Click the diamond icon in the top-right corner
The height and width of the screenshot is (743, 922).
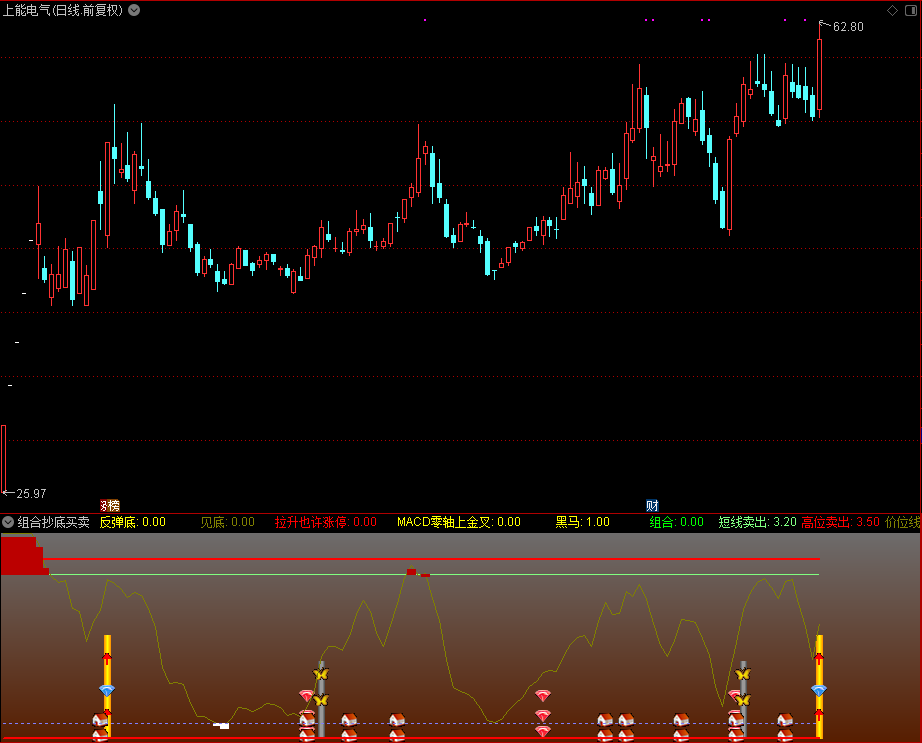[x=892, y=11]
